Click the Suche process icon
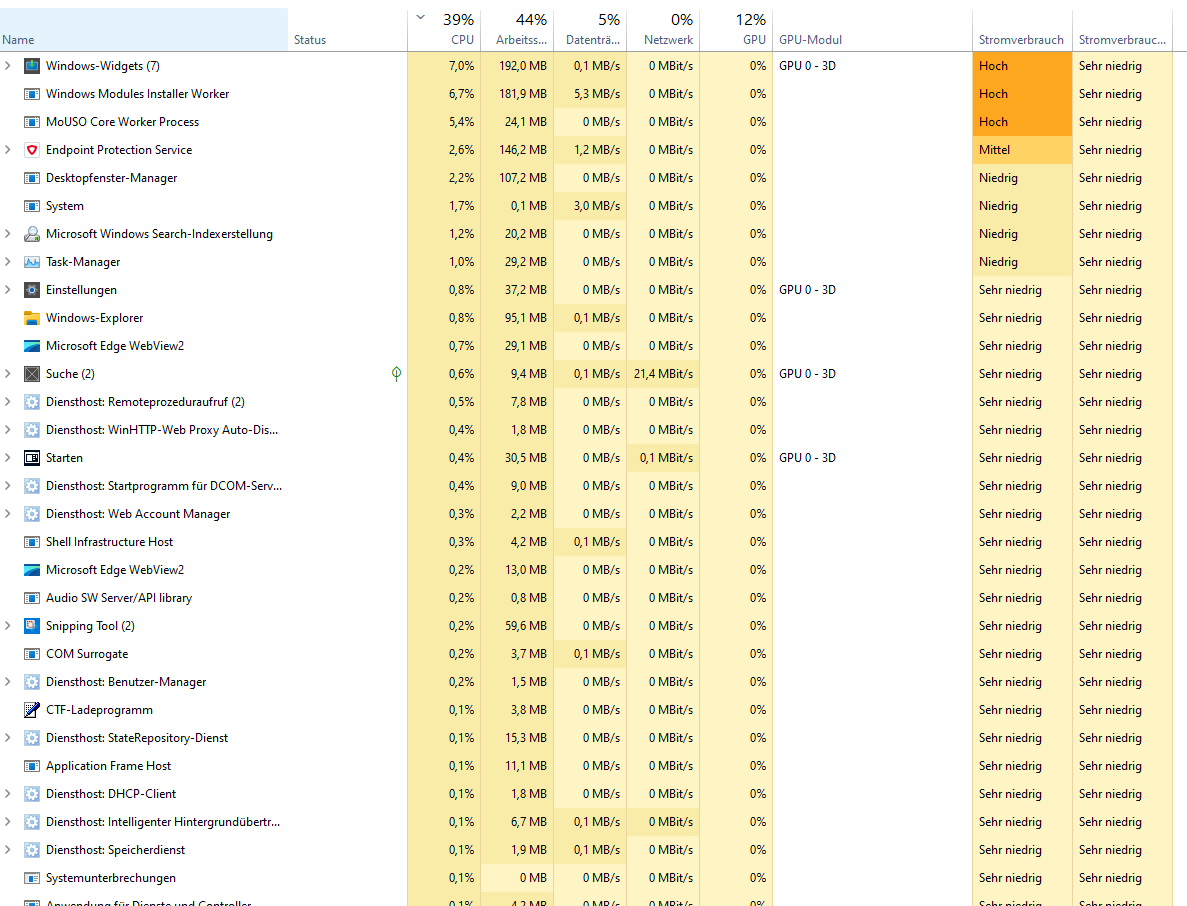The image size is (1187, 906). click(32, 374)
